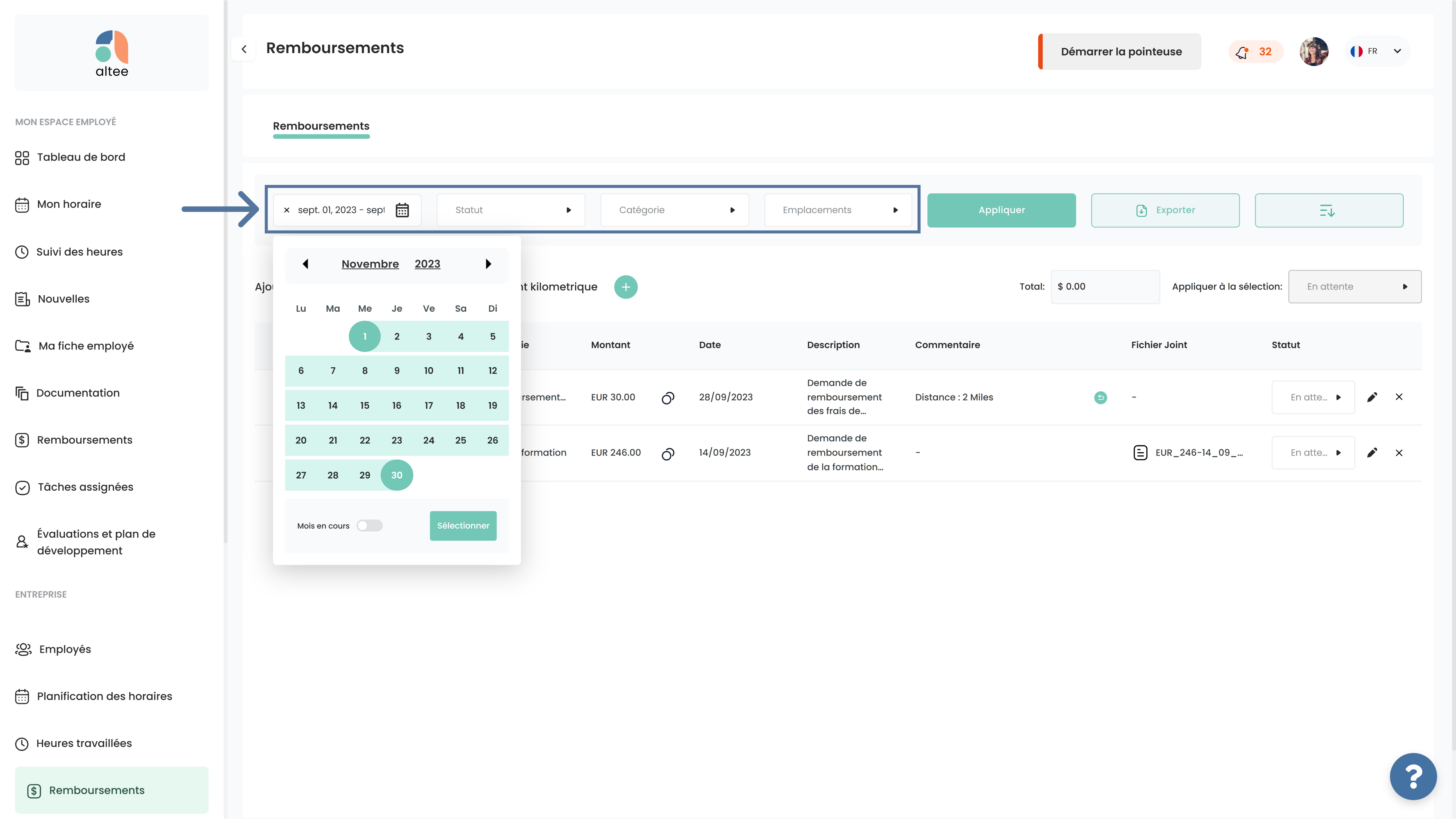Open the help question mark bubble

(1413, 776)
